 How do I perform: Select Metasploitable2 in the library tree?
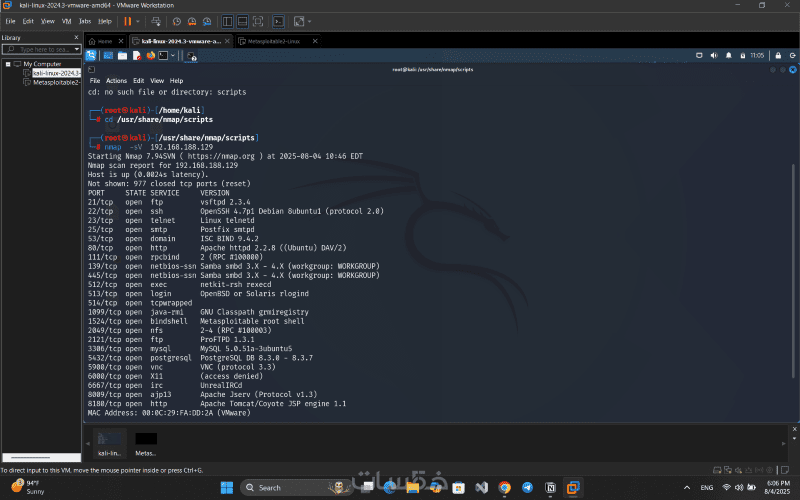(x=56, y=83)
